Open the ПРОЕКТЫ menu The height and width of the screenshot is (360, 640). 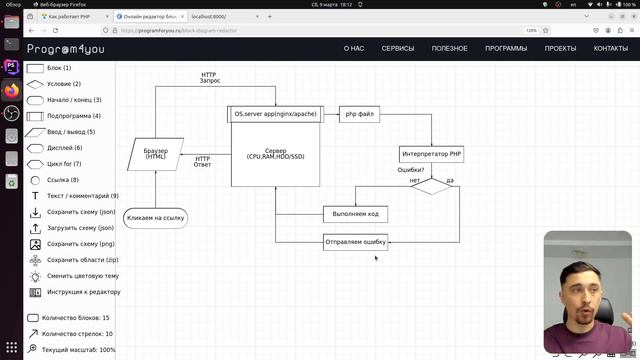pos(560,49)
